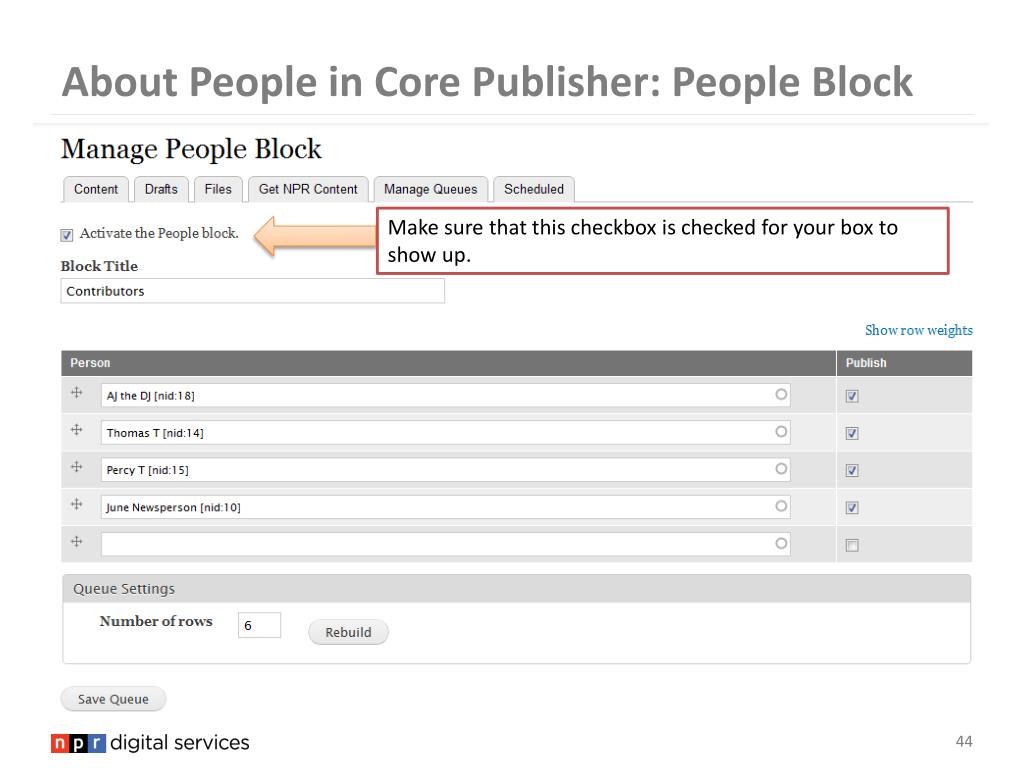The image size is (1024, 768).
Task: Click drag handle for Thomas T row
Action: click(x=76, y=430)
